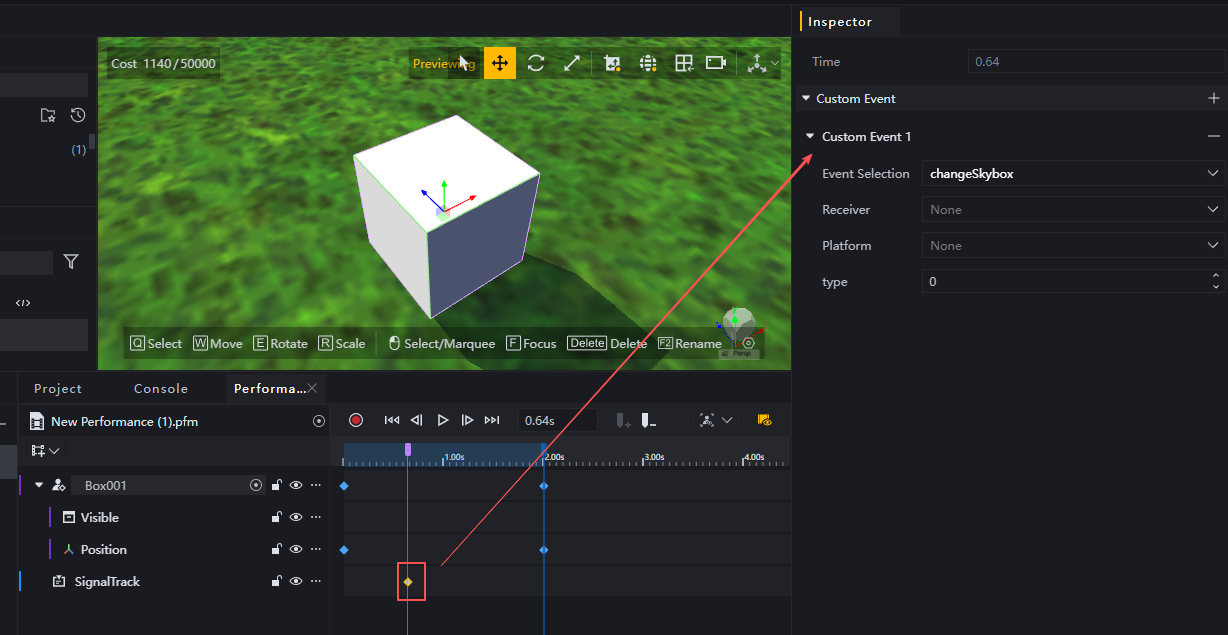Collapse the Custom Event 1 section
This screenshot has width=1228, height=635.
[810, 137]
